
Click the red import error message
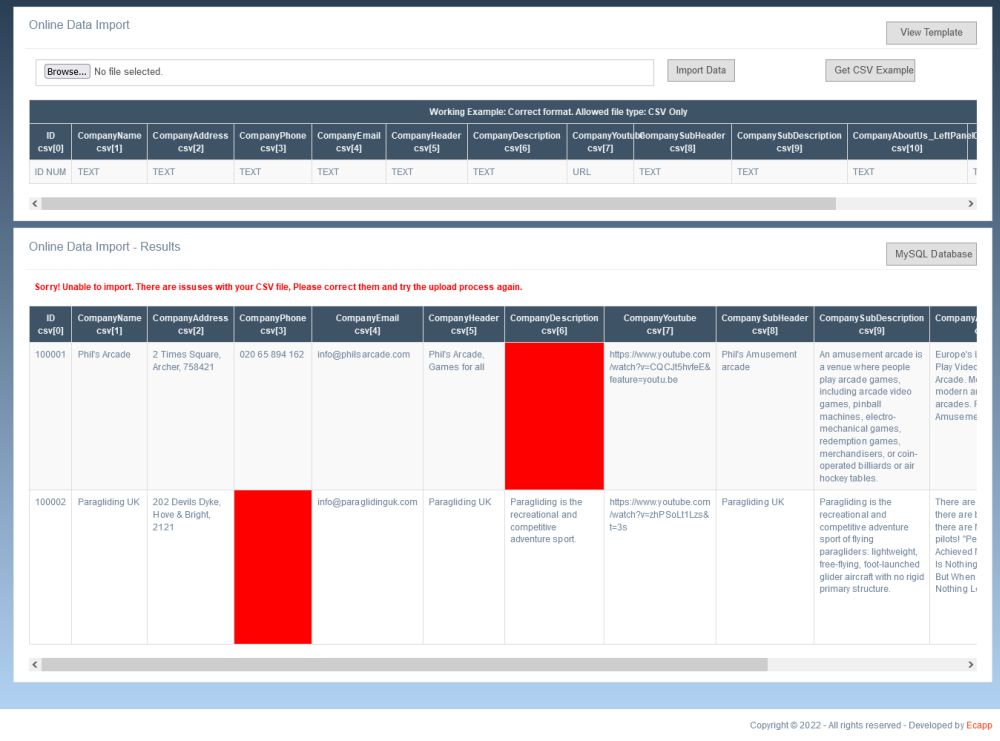278,287
